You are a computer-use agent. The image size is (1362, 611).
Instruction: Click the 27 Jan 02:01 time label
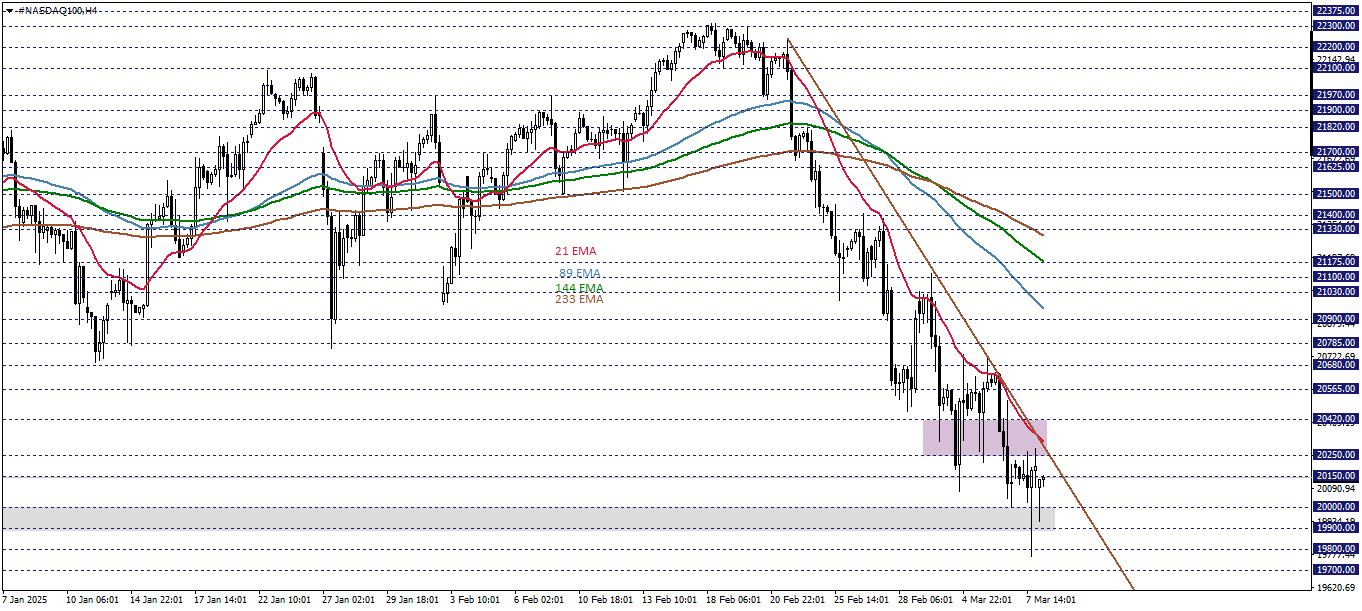coord(349,600)
